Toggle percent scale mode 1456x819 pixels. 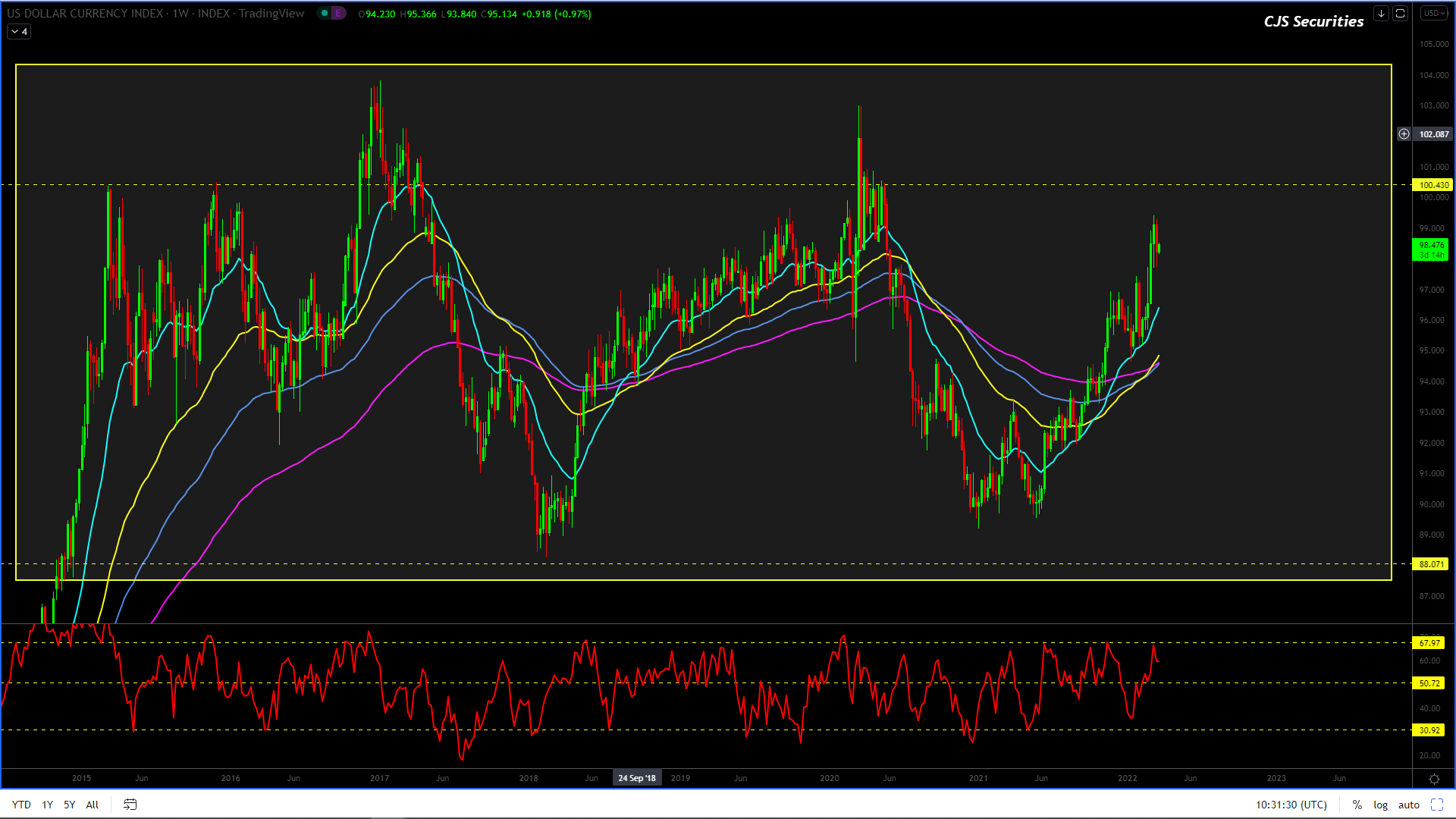click(1357, 805)
